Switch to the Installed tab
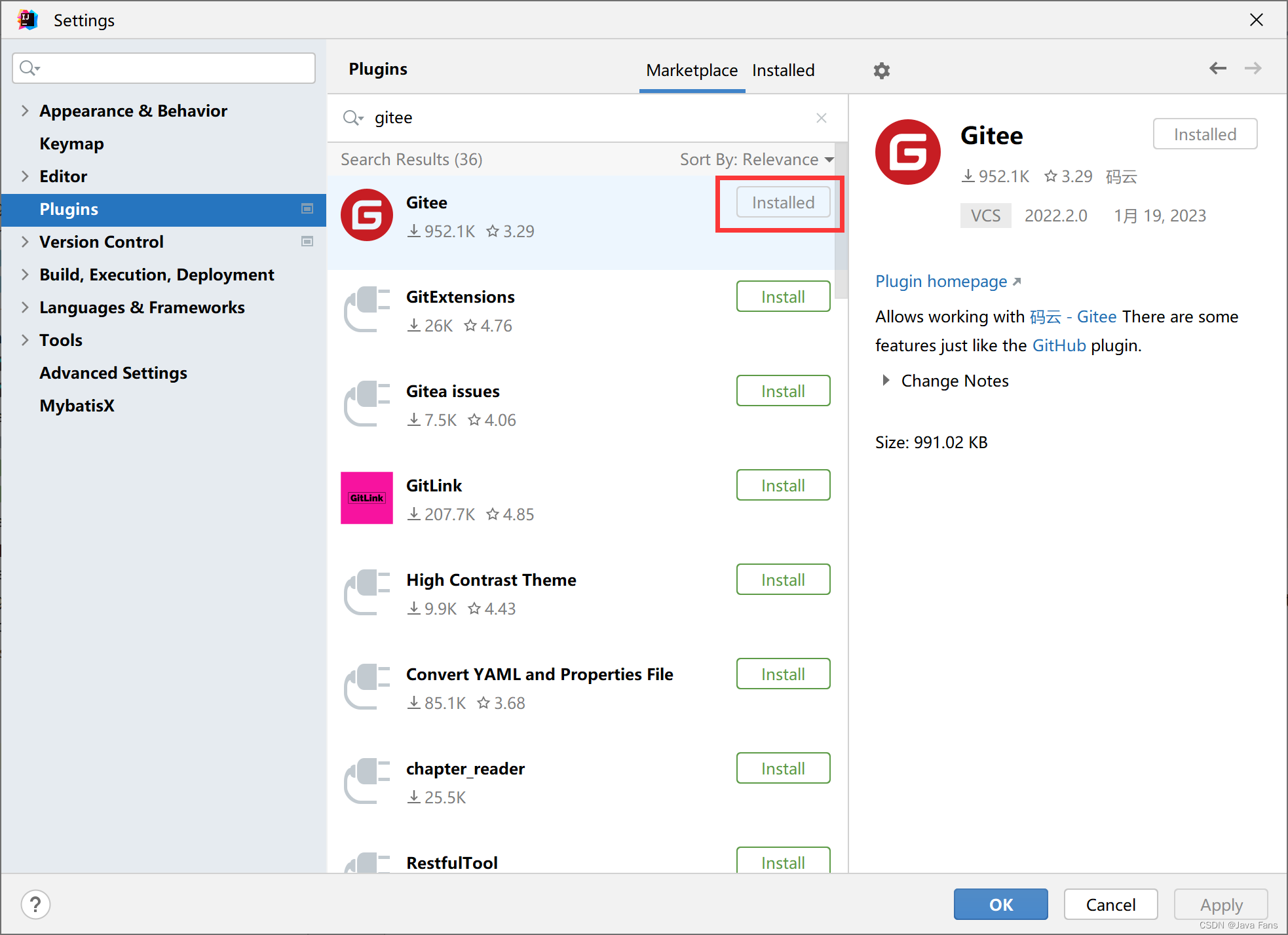Screen dimensions: 1288x935 (x=784, y=70)
